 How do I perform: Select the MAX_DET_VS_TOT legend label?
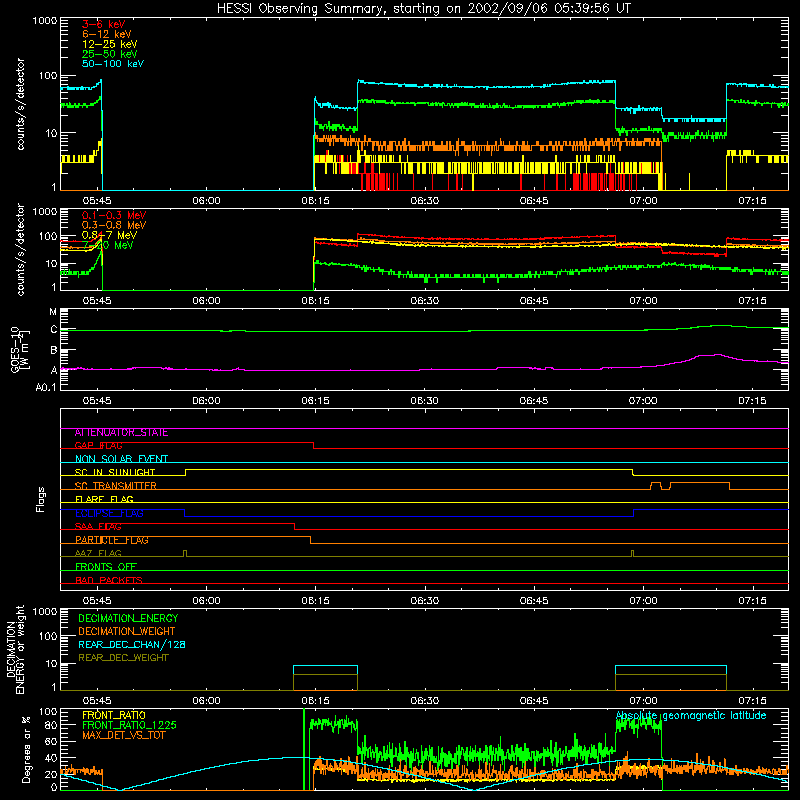[x=124, y=735]
